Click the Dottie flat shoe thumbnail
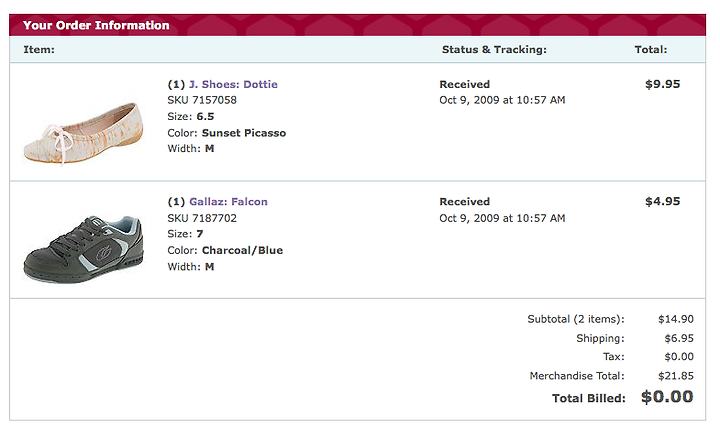 (84, 132)
